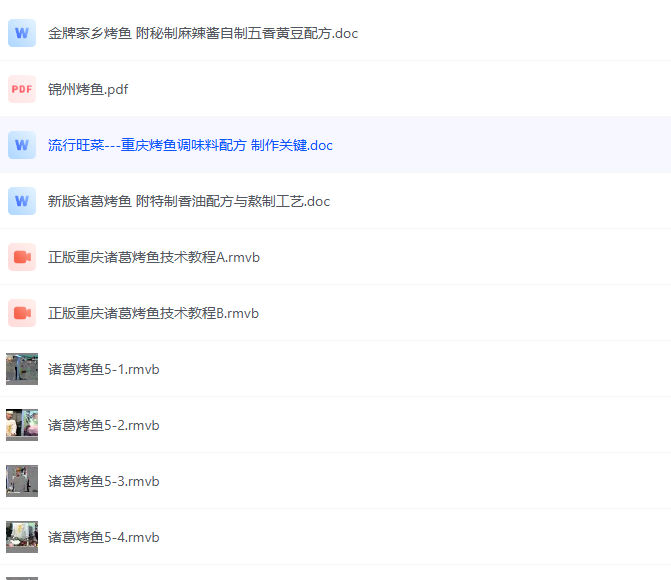Open the 诸葛烤鱼5-4.rmvb file name
This screenshot has width=671, height=580.
click(x=104, y=537)
